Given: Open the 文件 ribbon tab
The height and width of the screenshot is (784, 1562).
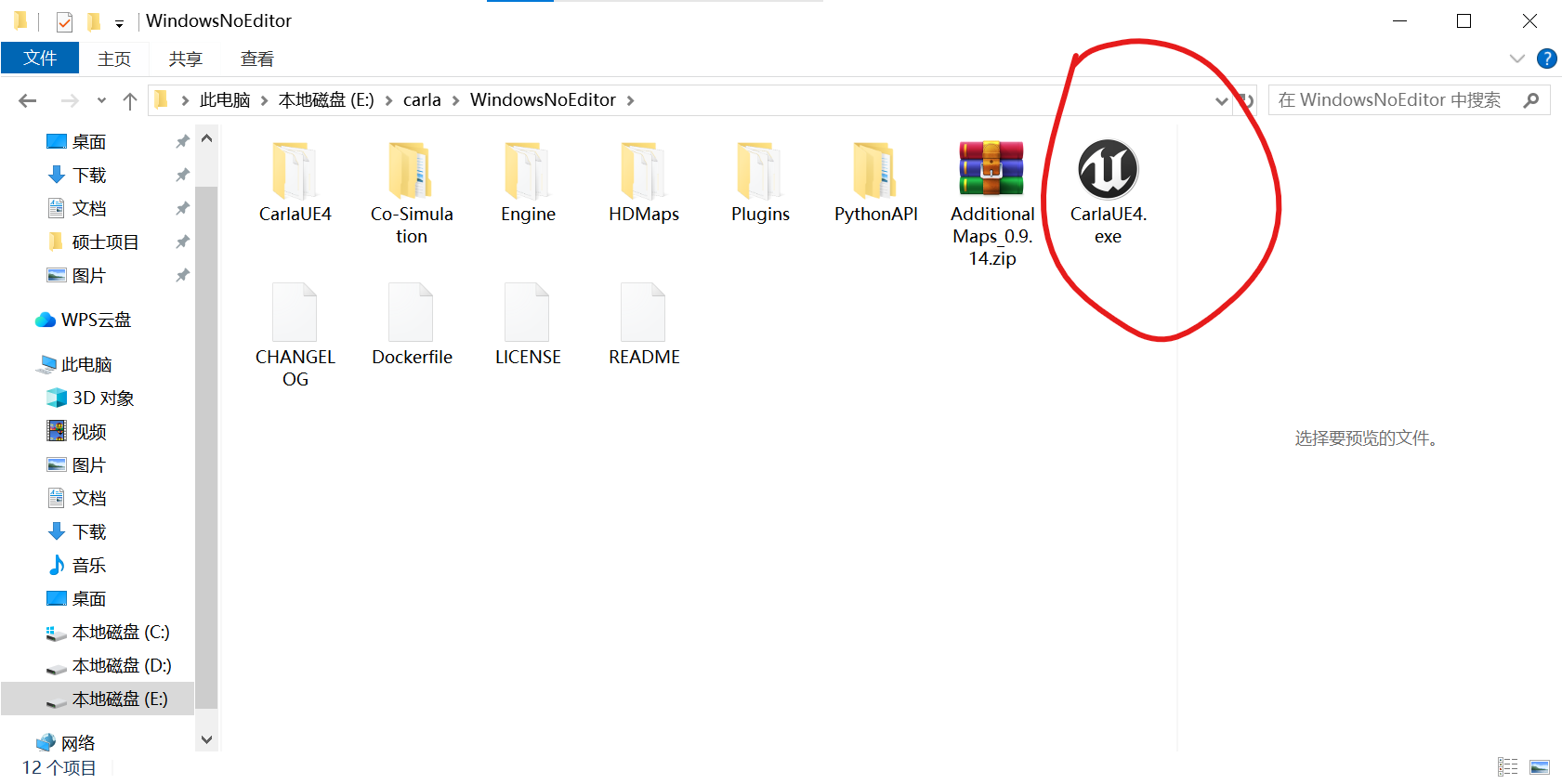Looking at the screenshot, I should (40, 58).
